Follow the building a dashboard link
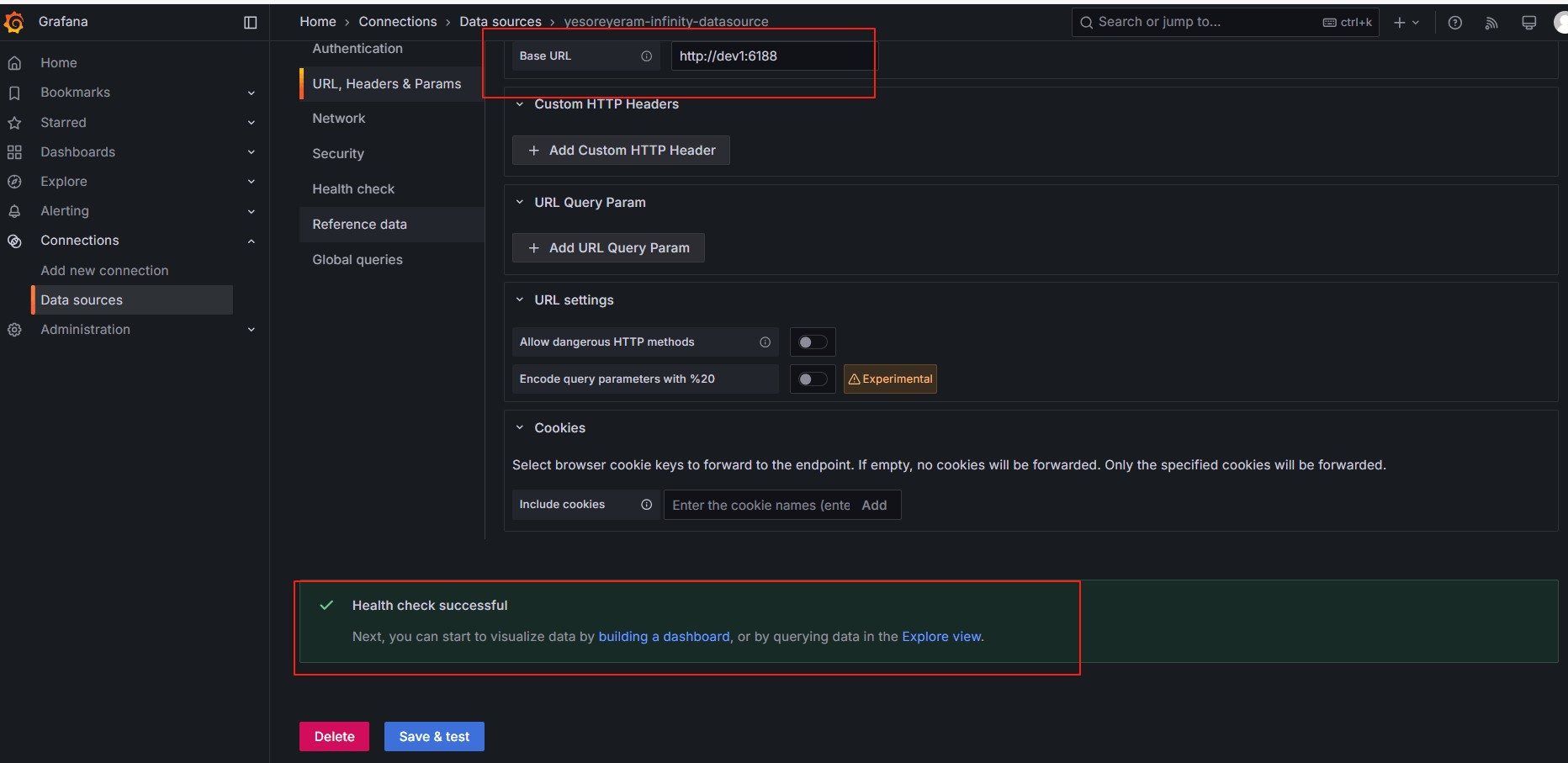The height and width of the screenshot is (763, 1568). tap(664, 637)
